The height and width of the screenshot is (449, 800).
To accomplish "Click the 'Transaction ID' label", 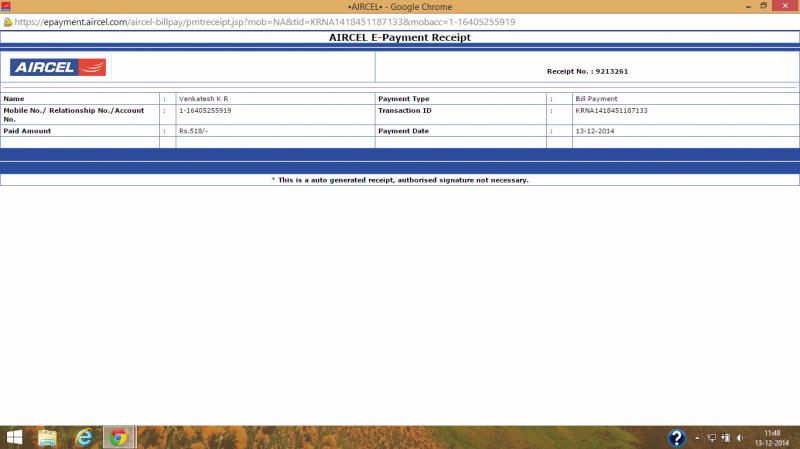I will coord(405,110).
